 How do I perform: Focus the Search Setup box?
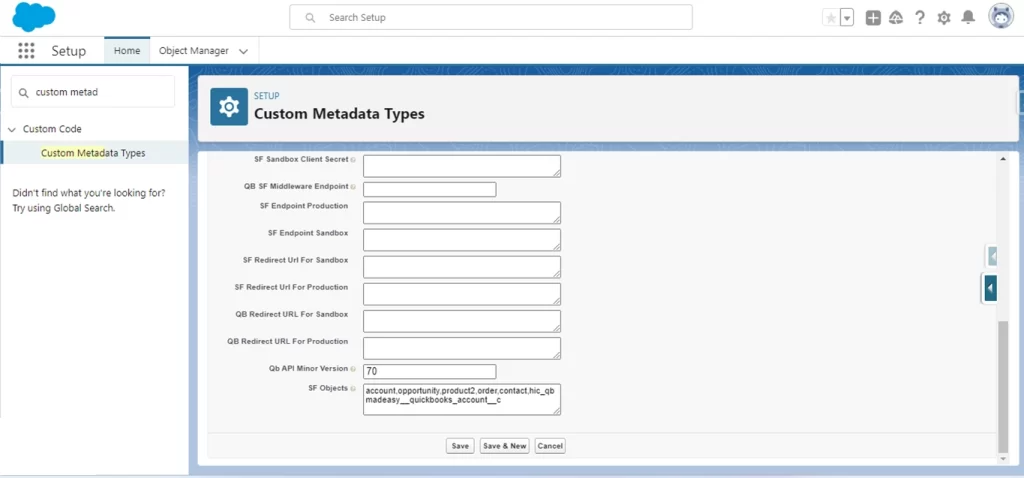click(490, 18)
